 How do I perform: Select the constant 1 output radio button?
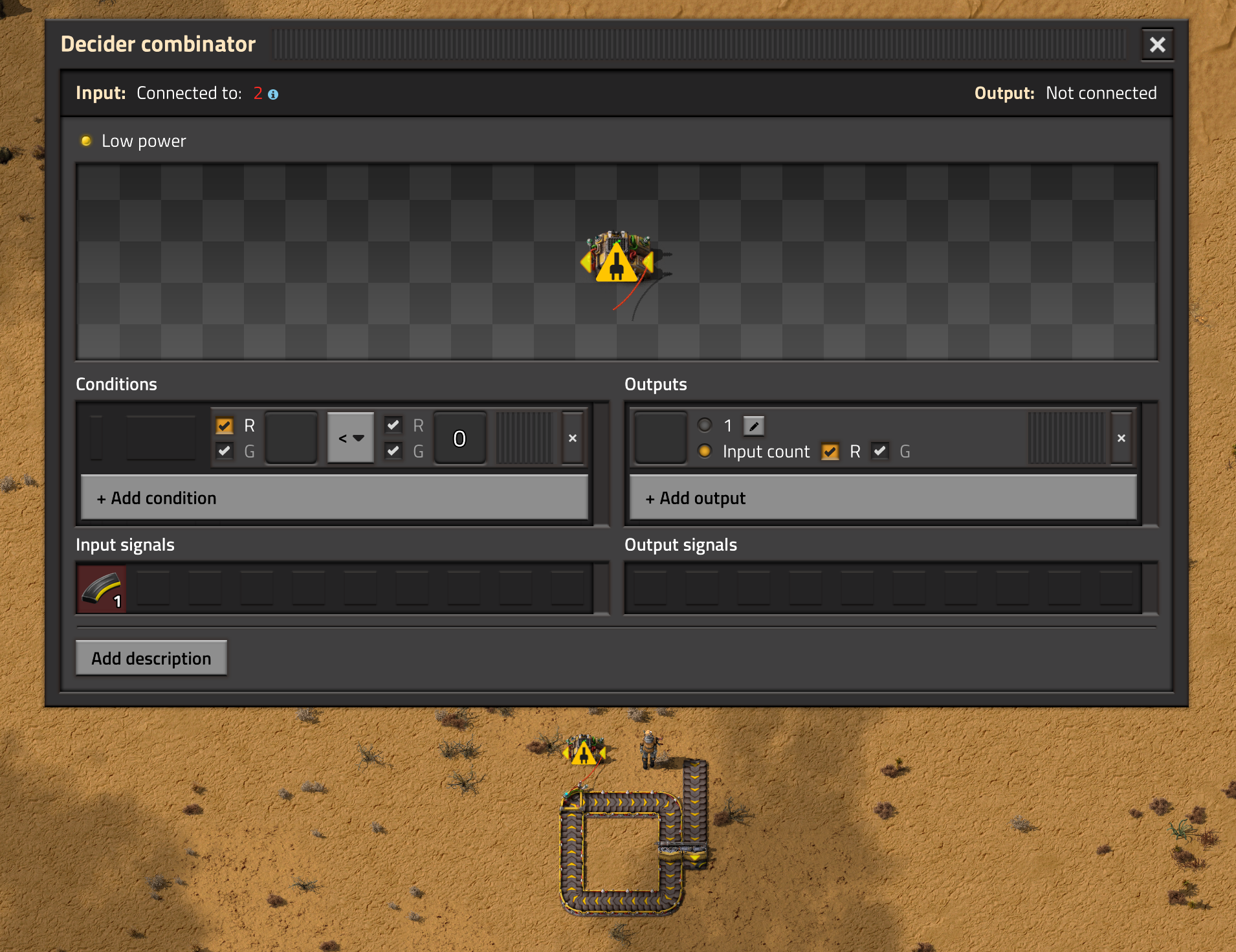(705, 425)
